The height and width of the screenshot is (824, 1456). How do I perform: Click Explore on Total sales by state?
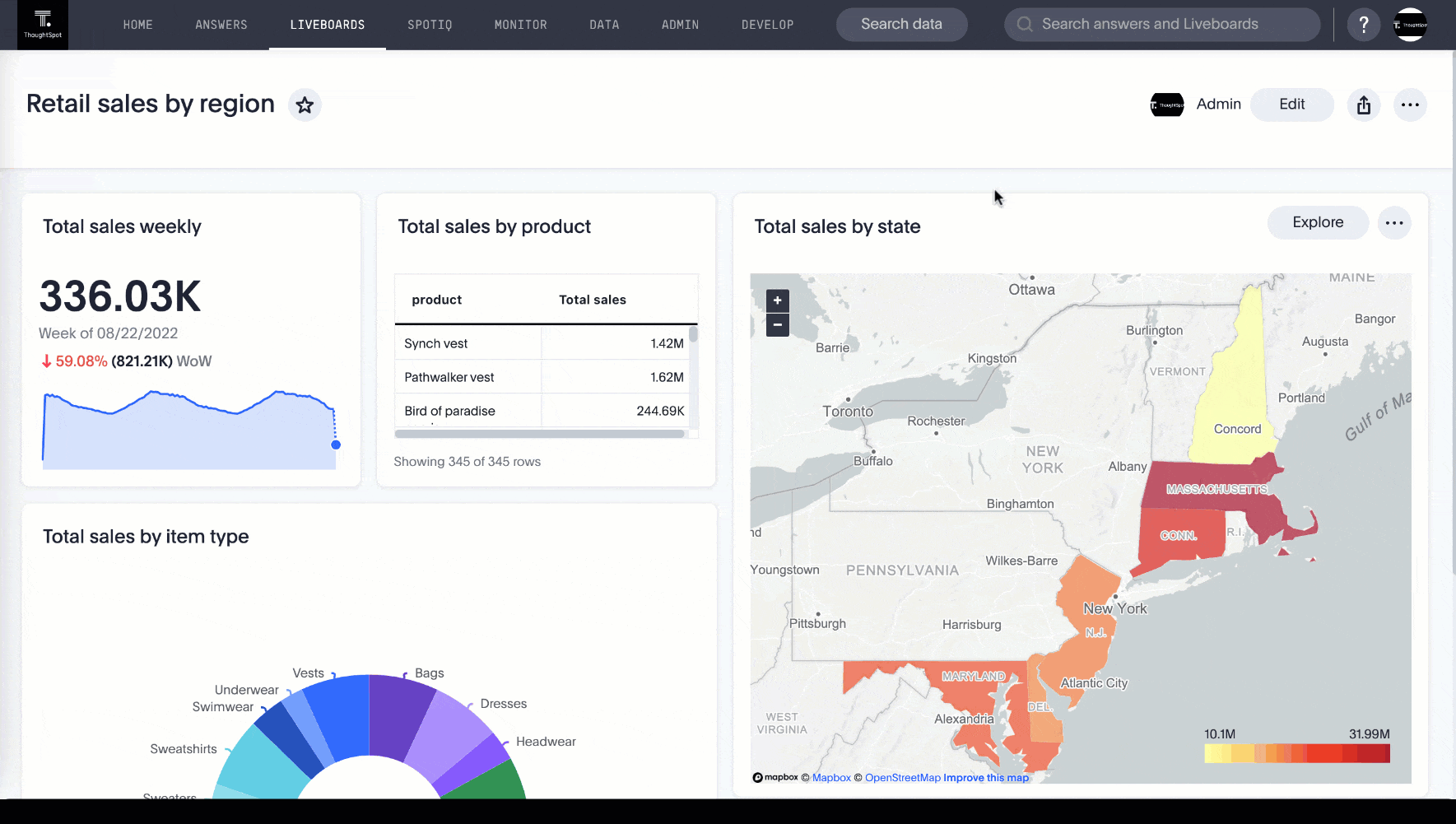pos(1317,223)
